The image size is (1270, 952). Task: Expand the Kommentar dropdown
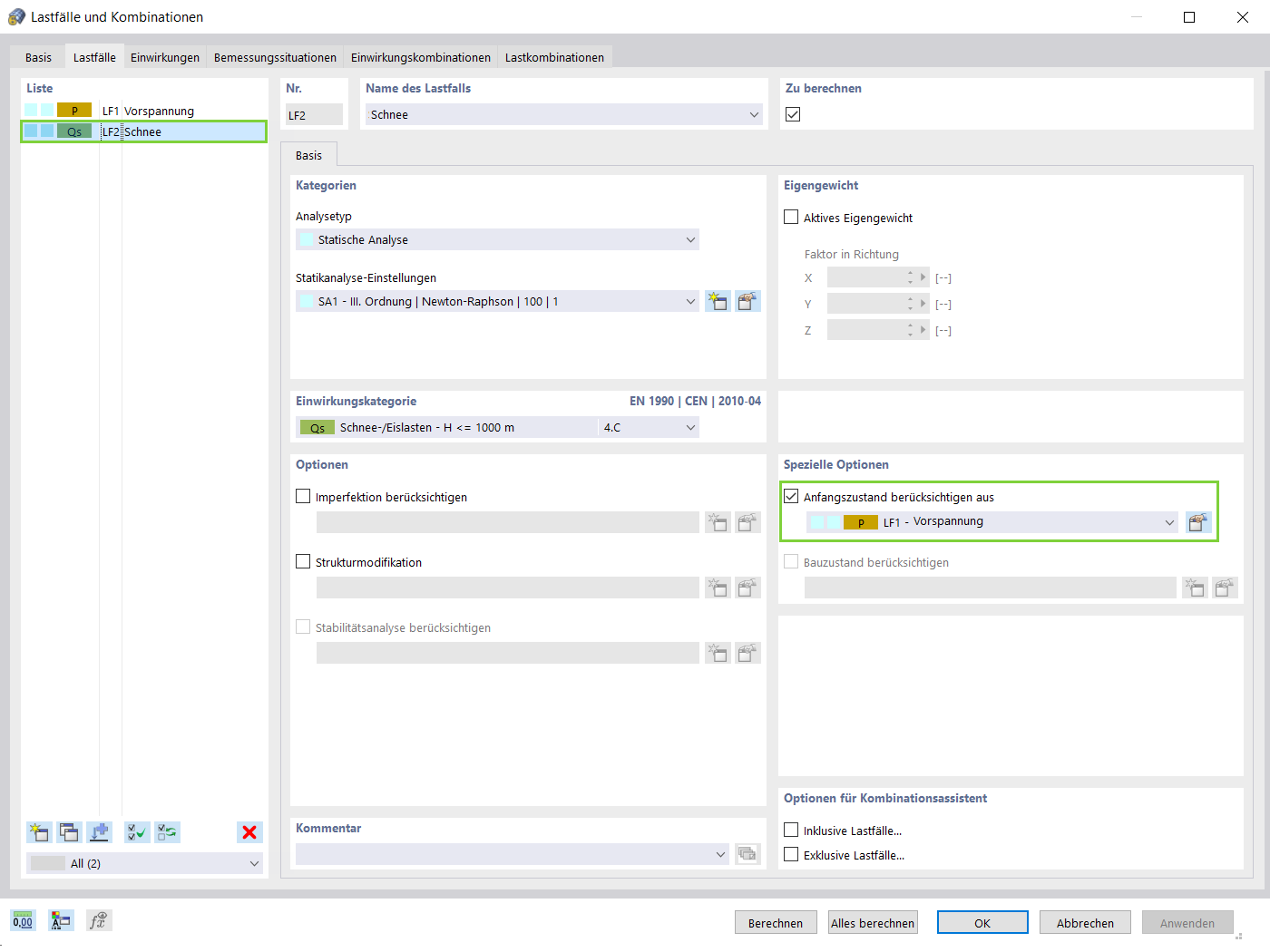pos(720,854)
